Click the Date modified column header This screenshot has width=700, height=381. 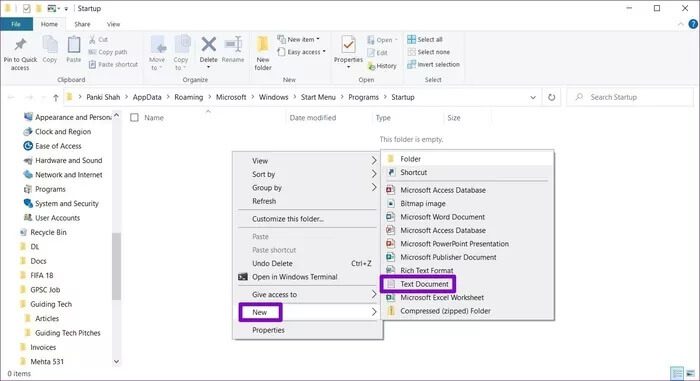tap(329, 118)
